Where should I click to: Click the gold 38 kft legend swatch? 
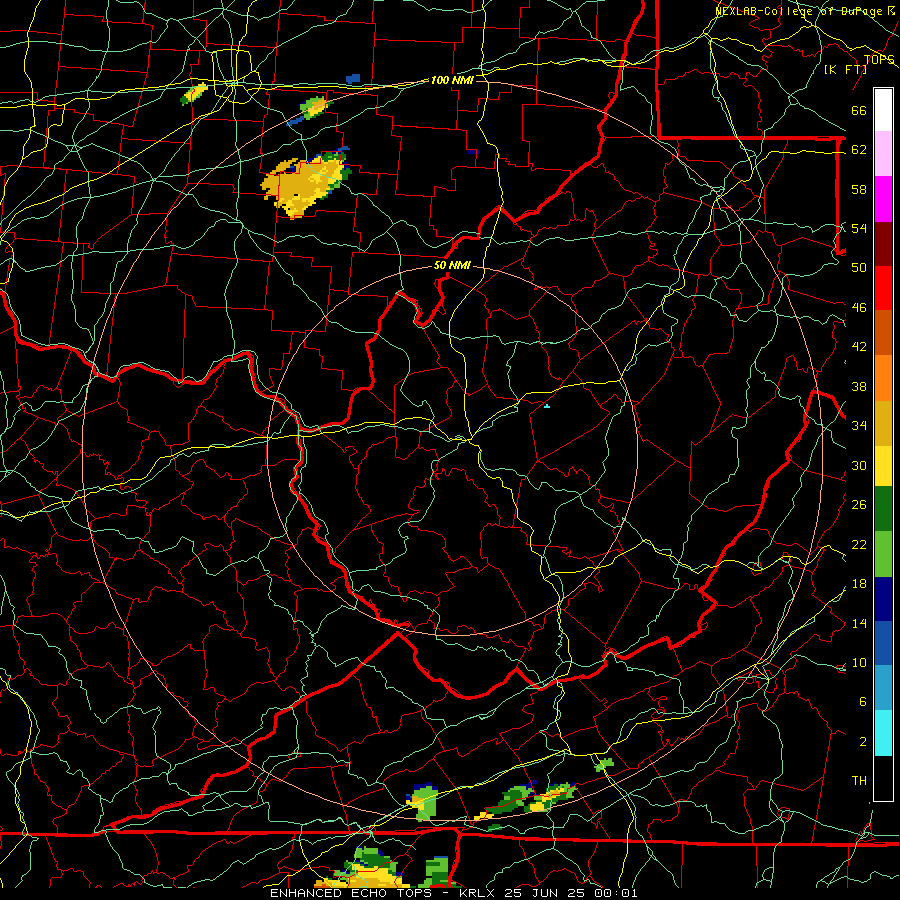883,423
